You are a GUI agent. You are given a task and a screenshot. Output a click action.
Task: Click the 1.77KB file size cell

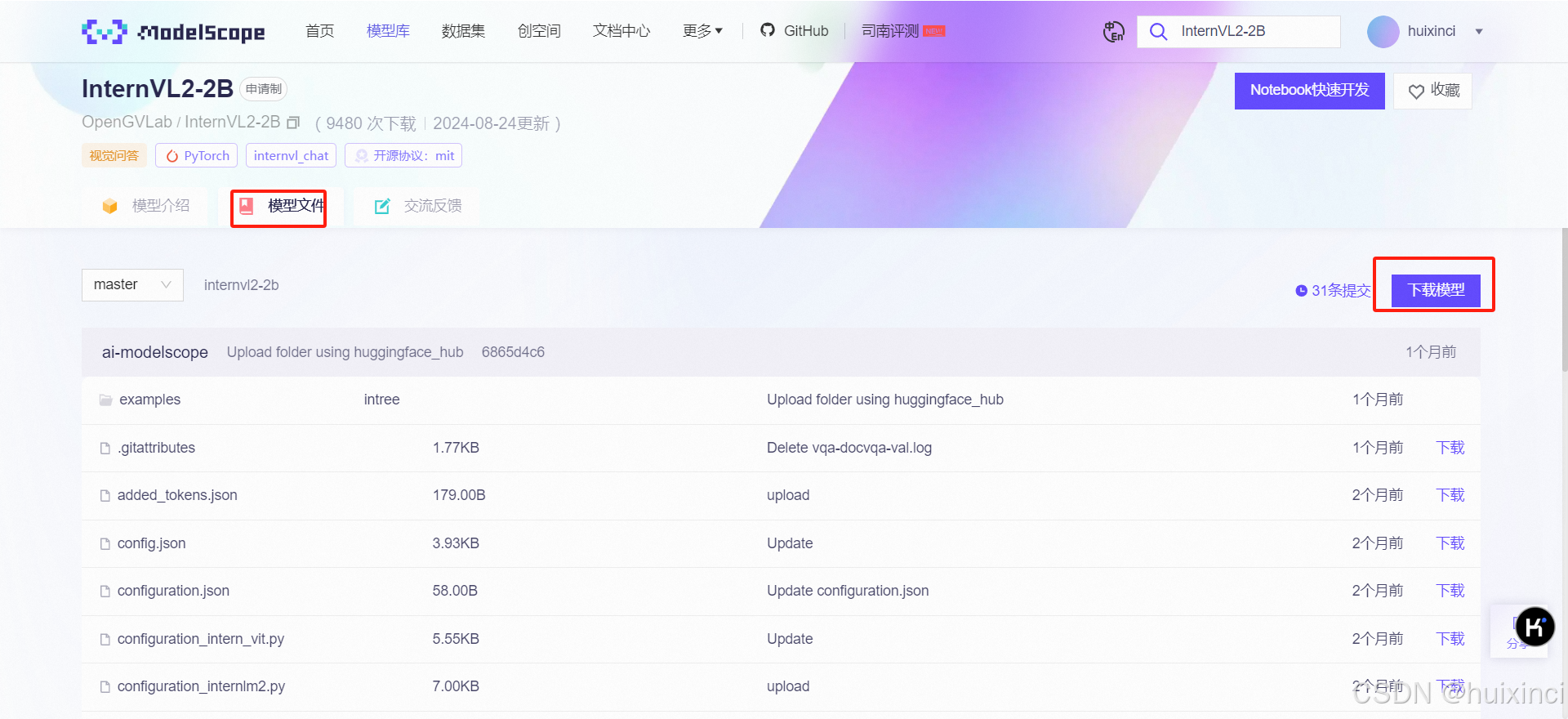point(456,448)
